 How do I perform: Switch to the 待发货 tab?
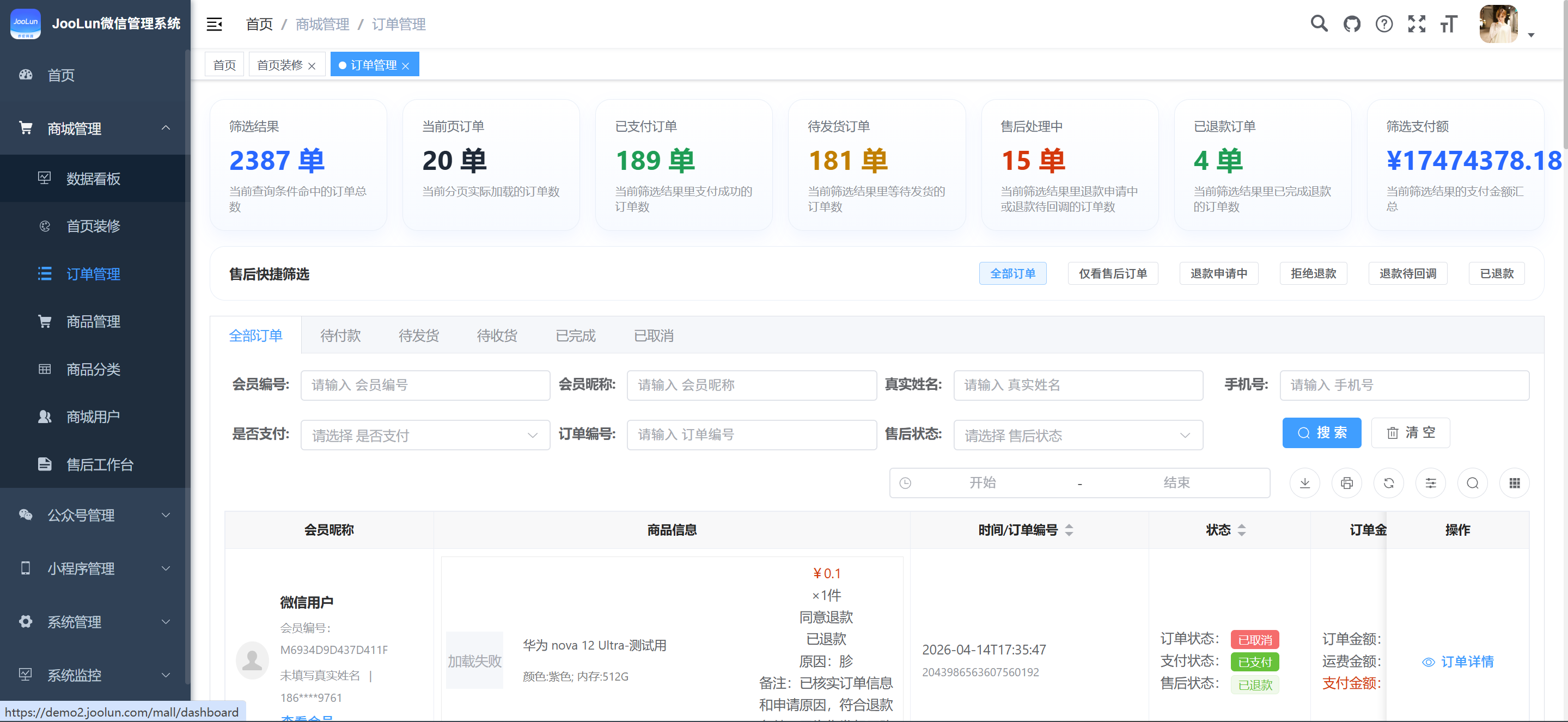(x=419, y=335)
